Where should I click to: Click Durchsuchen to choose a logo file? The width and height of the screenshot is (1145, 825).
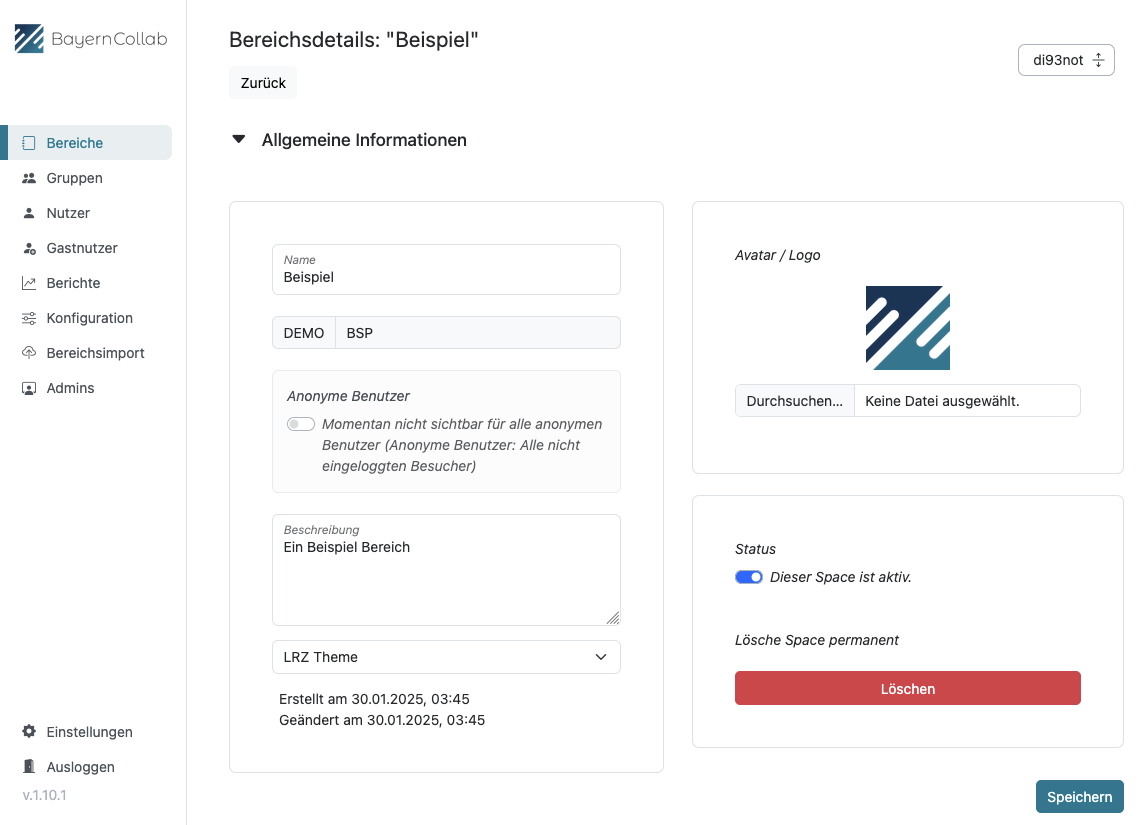(794, 401)
